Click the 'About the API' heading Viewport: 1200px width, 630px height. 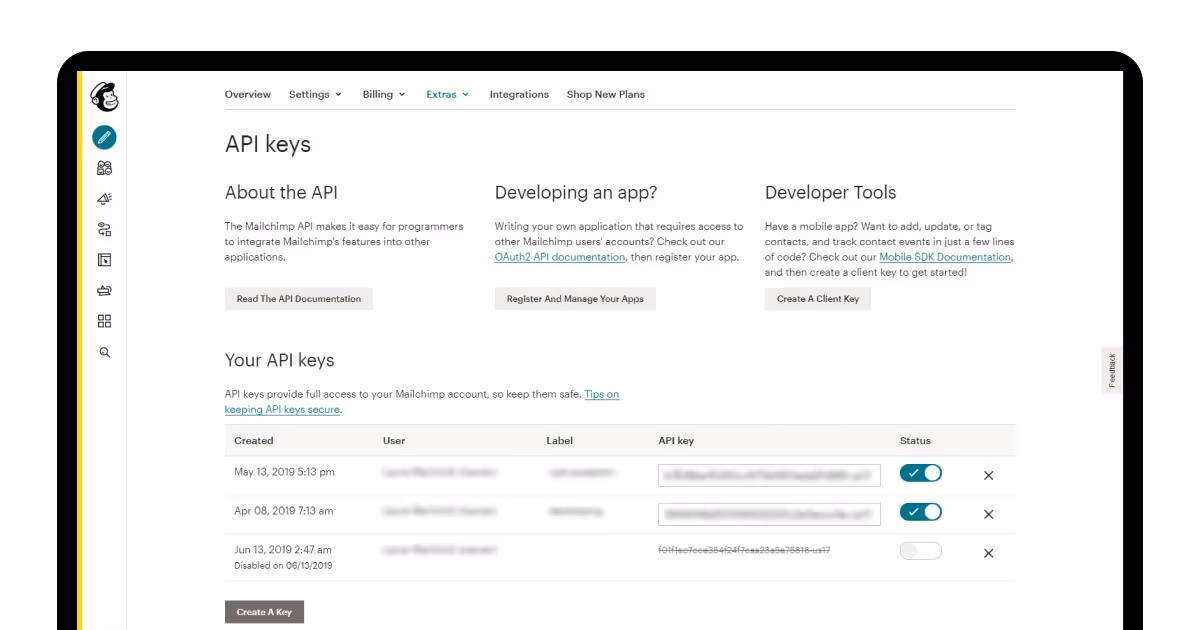(x=281, y=192)
